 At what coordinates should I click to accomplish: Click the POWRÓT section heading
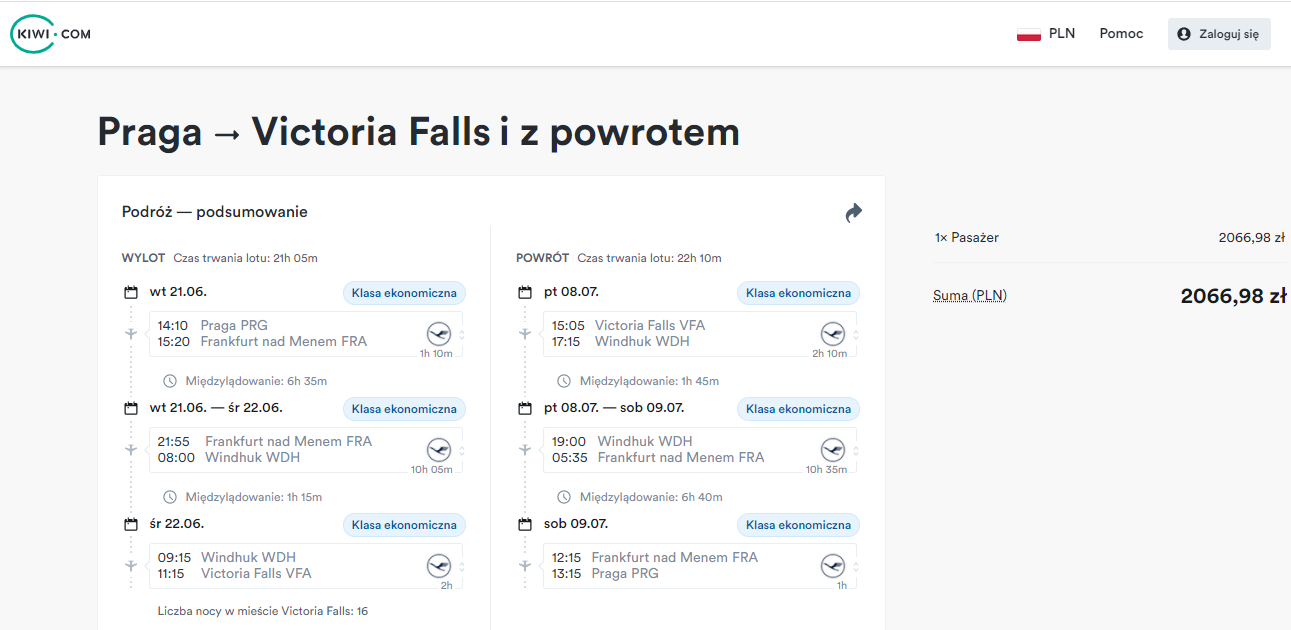[x=540, y=258]
